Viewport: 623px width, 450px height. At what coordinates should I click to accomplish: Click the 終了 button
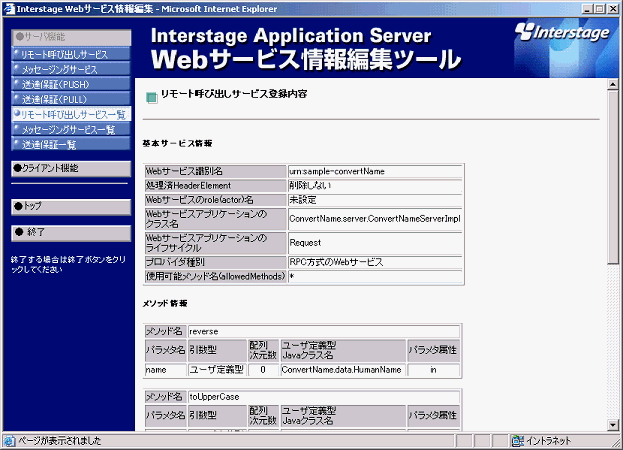71,233
